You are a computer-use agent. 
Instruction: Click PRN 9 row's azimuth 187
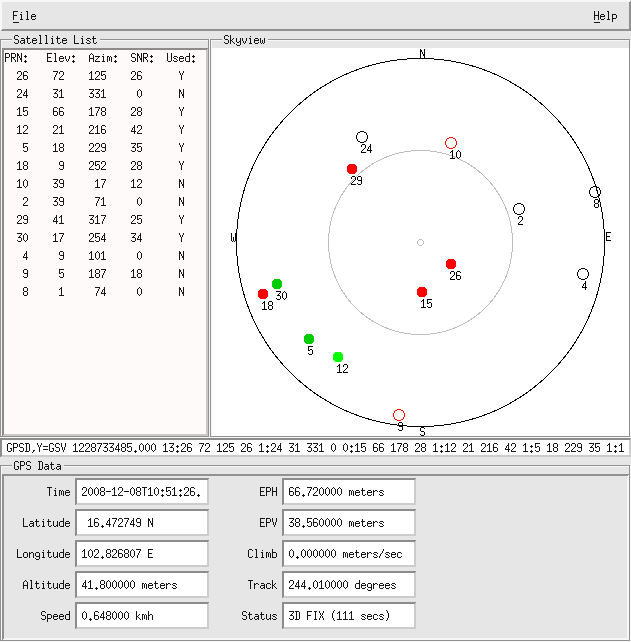pos(97,274)
